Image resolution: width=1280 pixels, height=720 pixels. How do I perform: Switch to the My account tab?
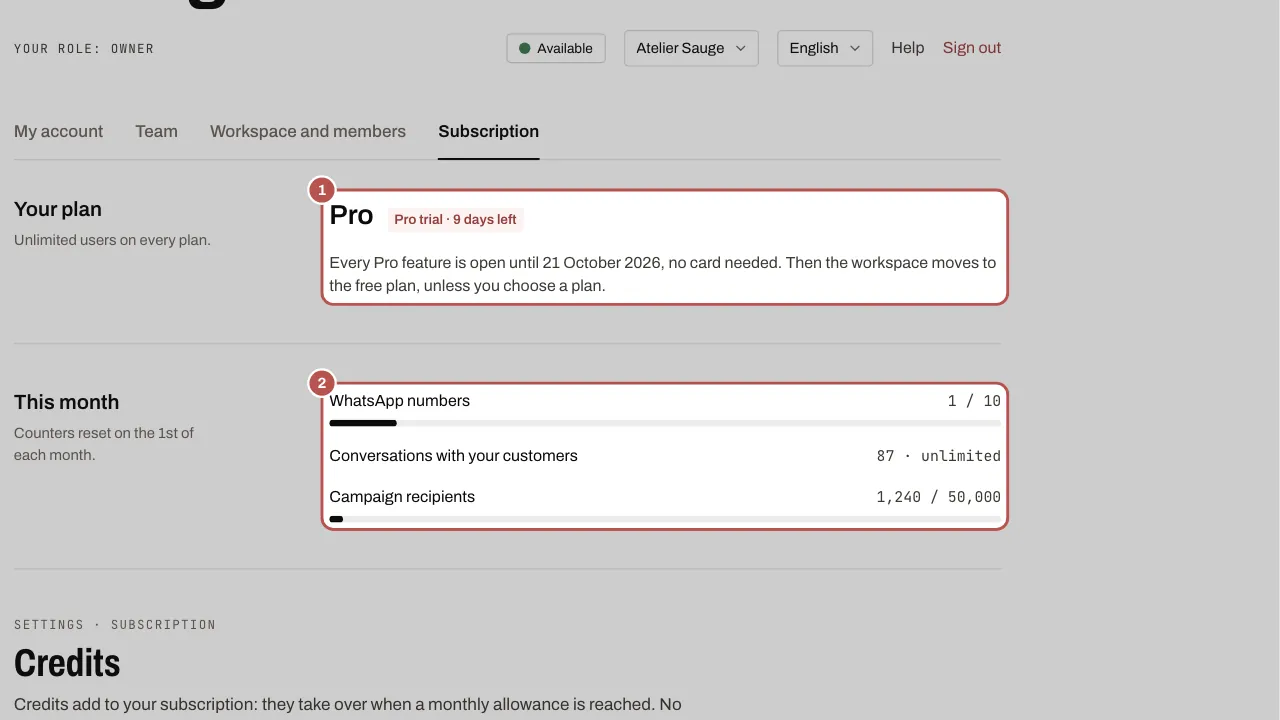point(59,131)
